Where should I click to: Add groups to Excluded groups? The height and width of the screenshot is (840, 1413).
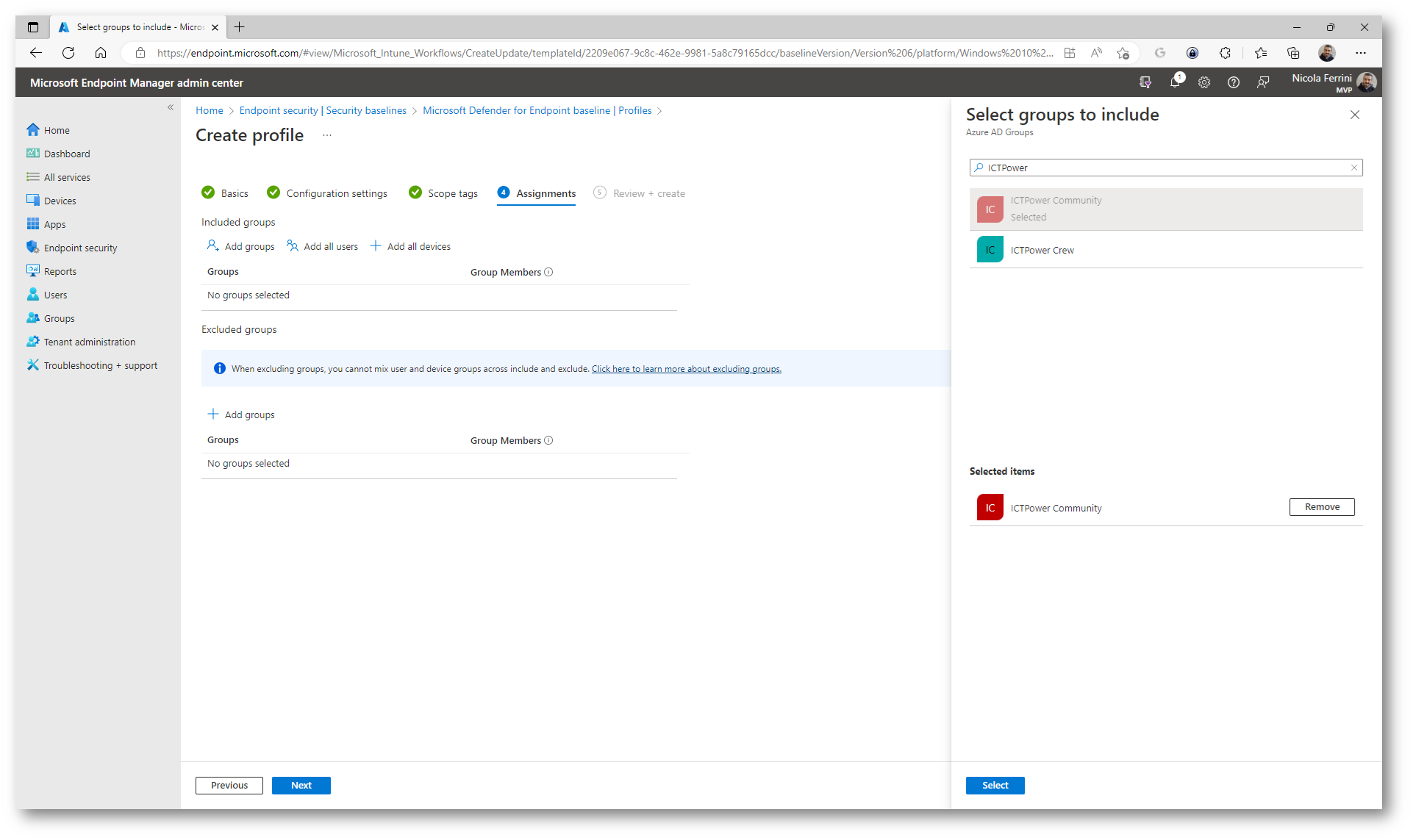click(241, 414)
